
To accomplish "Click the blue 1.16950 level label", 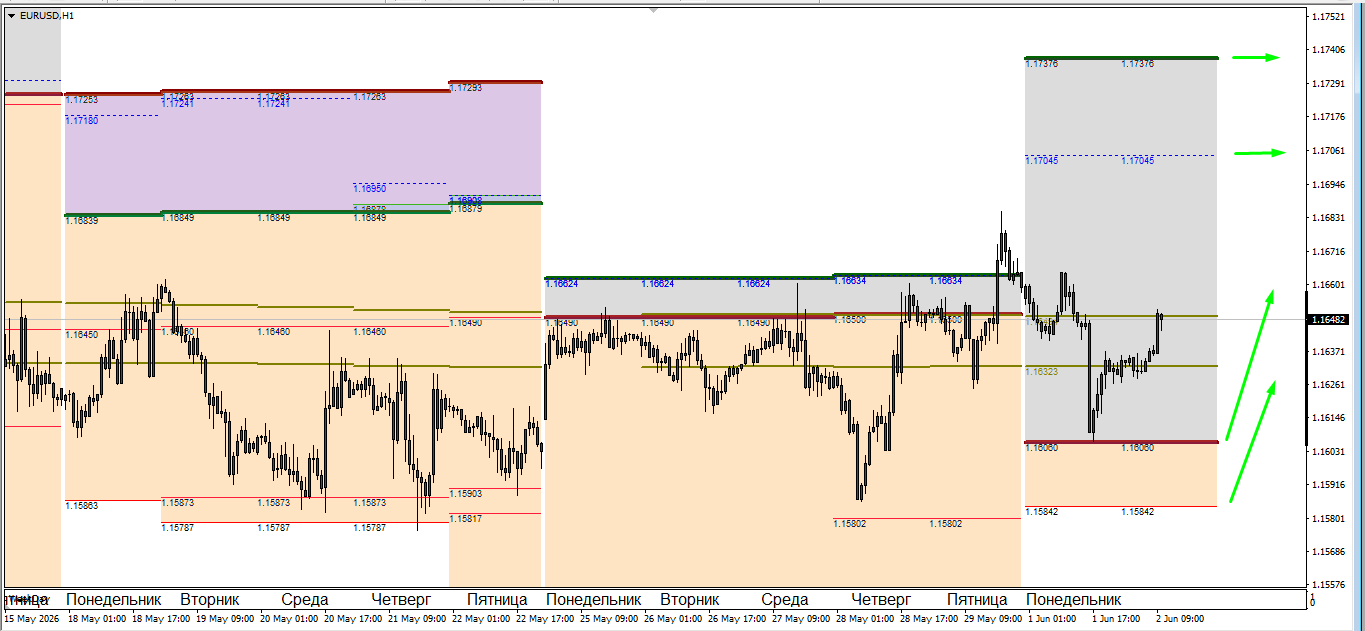I will coord(370,188).
